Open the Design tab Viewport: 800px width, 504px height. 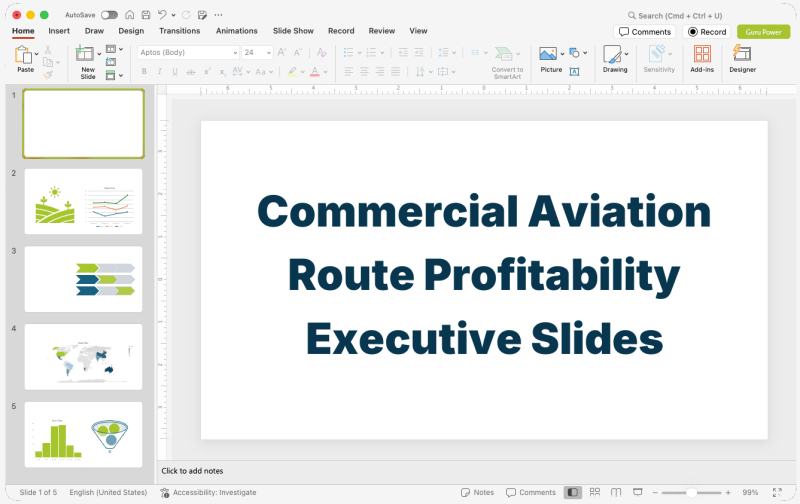tap(131, 31)
